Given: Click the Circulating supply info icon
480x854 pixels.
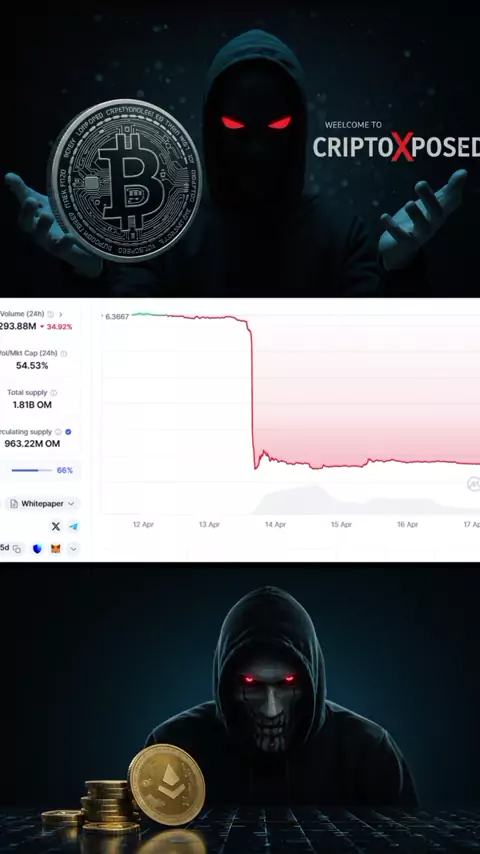Looking at the screenshot, I should pyautogui.click(x=58, y=432).
